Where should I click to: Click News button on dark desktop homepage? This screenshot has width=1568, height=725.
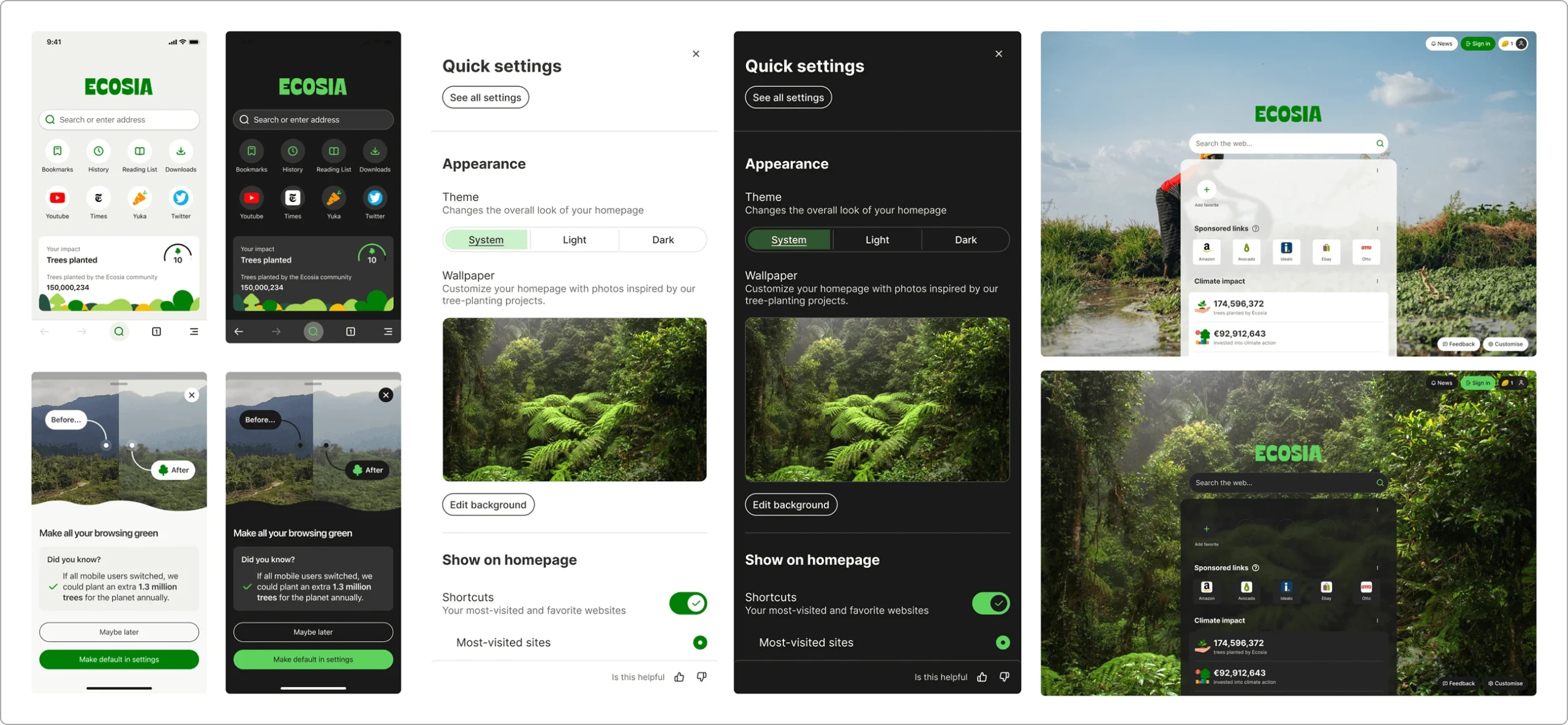tap(1441, 383)
